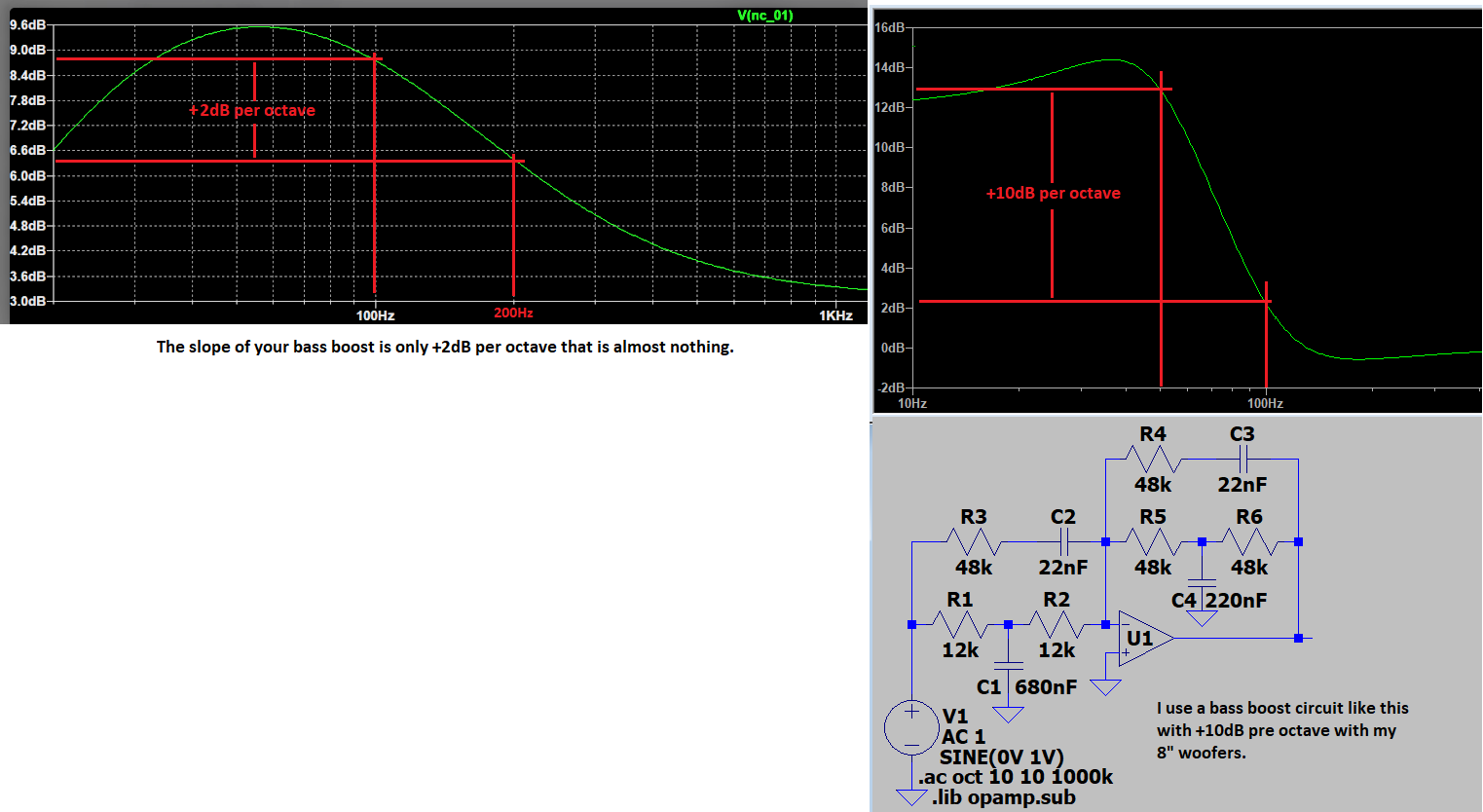
Task: Click the 100Hz frequency label in left plot
Action: (375, 315)
